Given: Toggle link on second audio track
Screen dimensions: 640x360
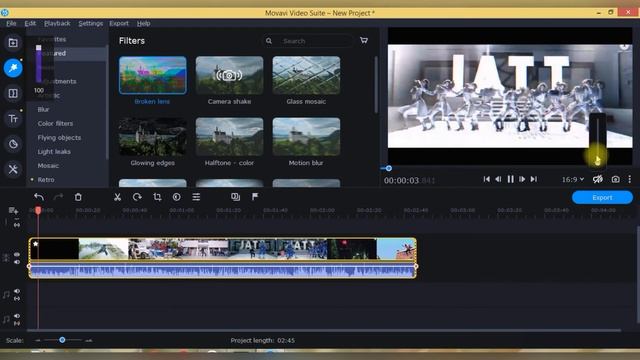Looking at the screenshot, I should pyautogui.click(x=17, y=324).
